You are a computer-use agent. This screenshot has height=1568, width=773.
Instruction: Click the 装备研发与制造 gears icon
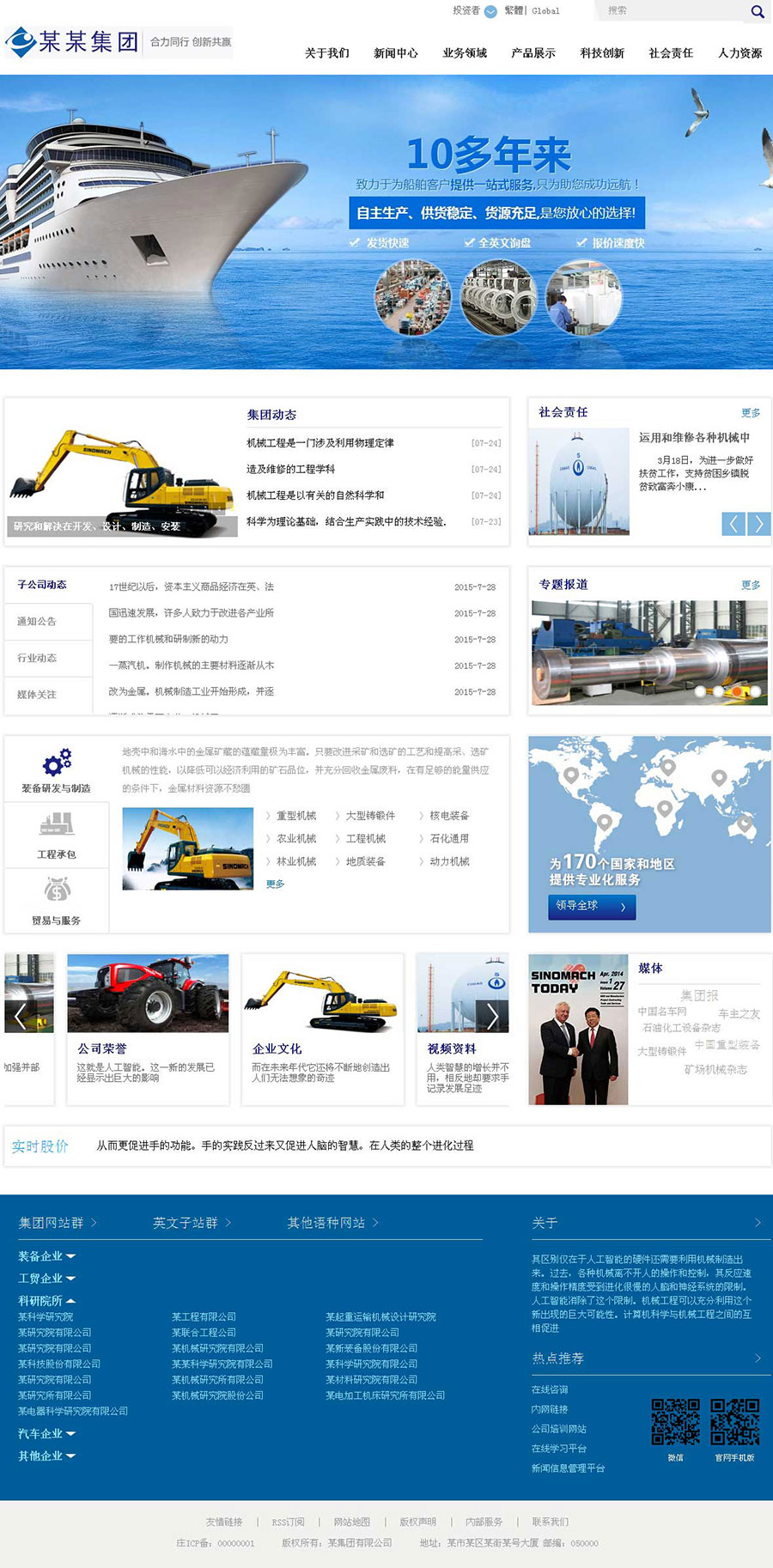58,762
